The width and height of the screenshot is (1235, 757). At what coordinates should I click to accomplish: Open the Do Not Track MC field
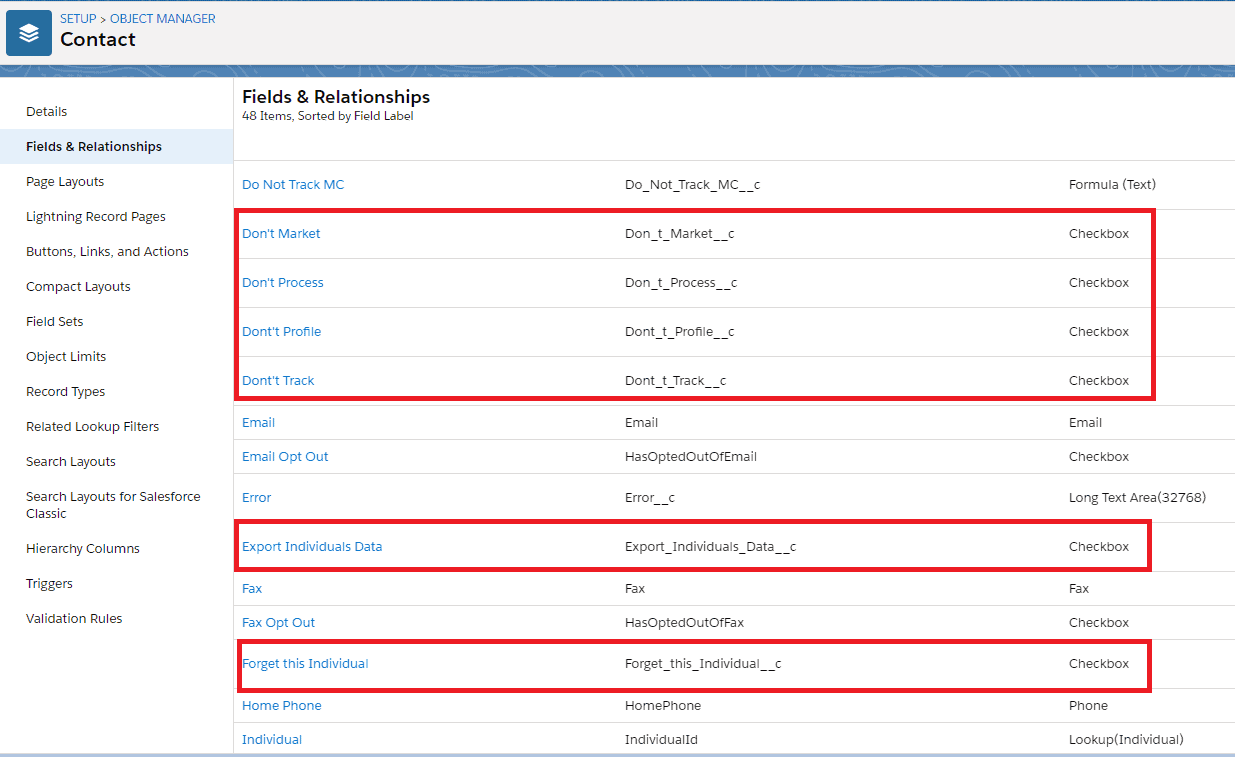[x=293, y=185]
